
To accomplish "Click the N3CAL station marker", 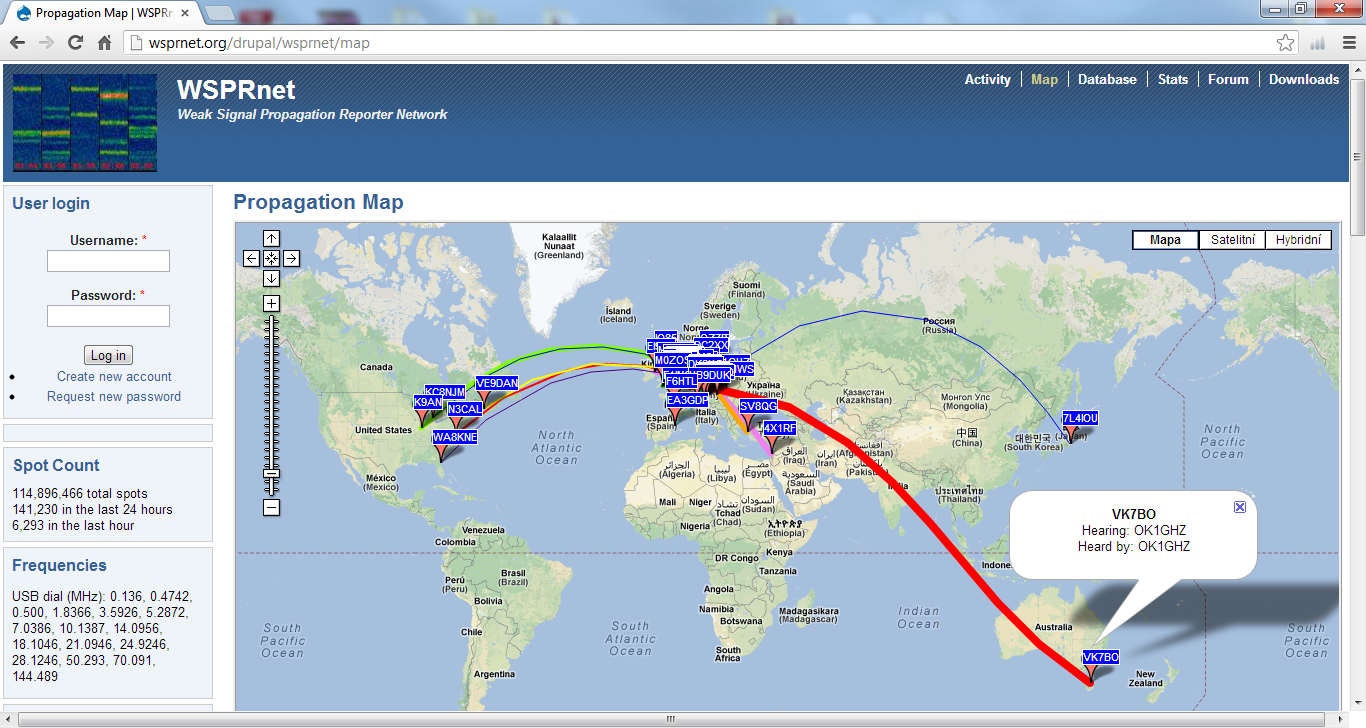I will (465, 409).
